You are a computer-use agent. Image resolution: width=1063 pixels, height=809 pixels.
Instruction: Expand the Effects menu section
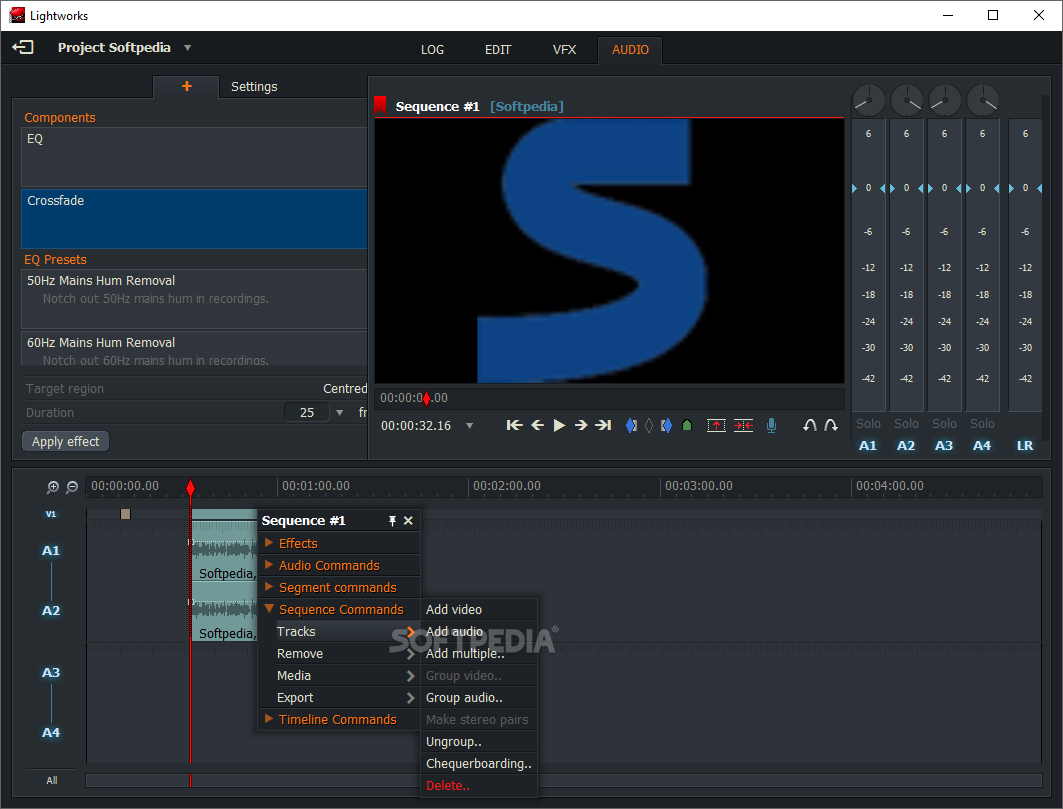[339, 543]
